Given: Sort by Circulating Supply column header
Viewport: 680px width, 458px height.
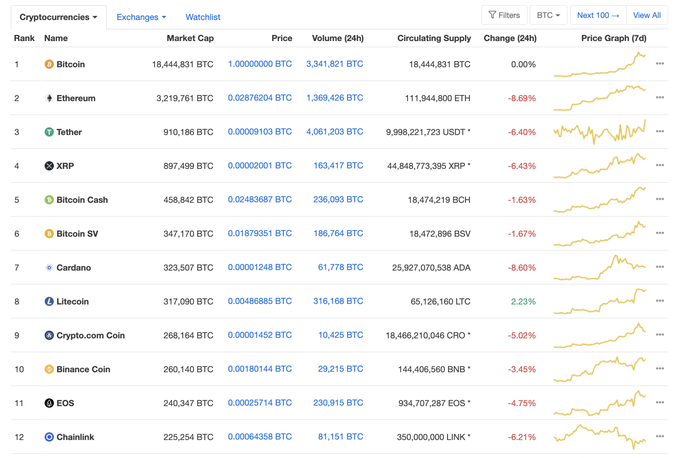Looking at the screenshot, I should tap(434, 38).
